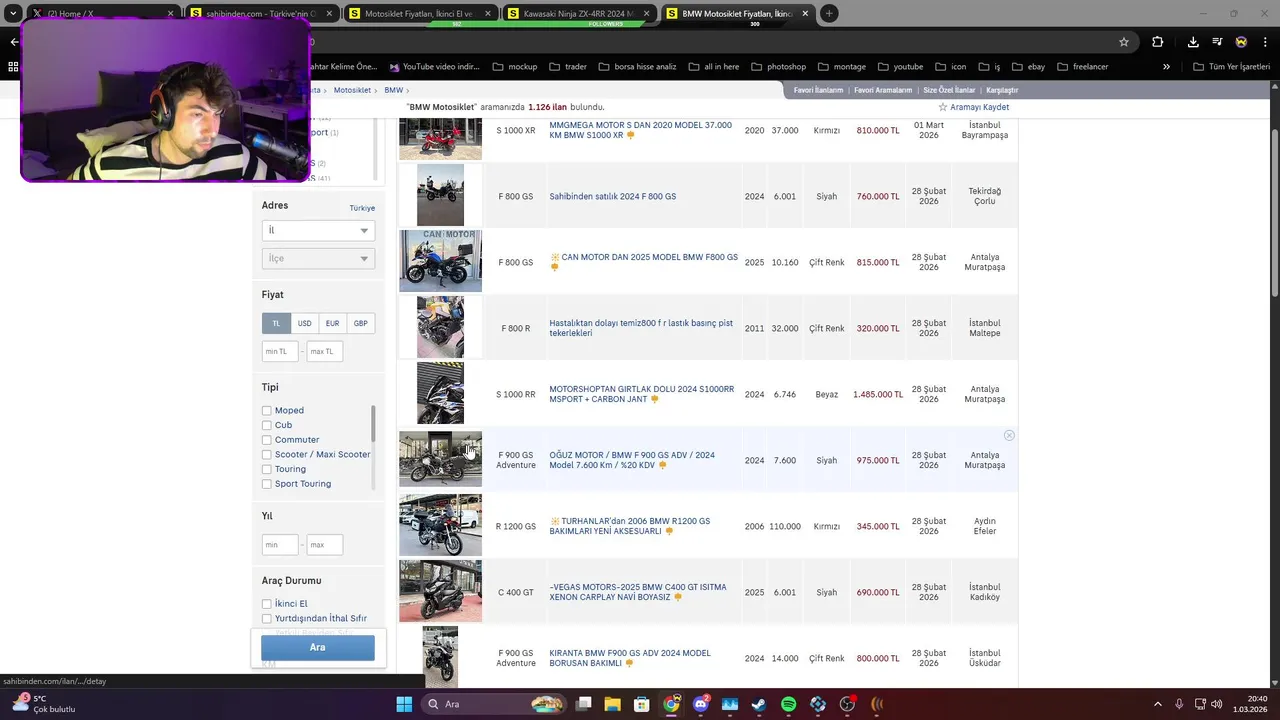Select USD currency toggle
This screenshot has width=1280, height=720.
pyautogui.click(x=304, y=323)
